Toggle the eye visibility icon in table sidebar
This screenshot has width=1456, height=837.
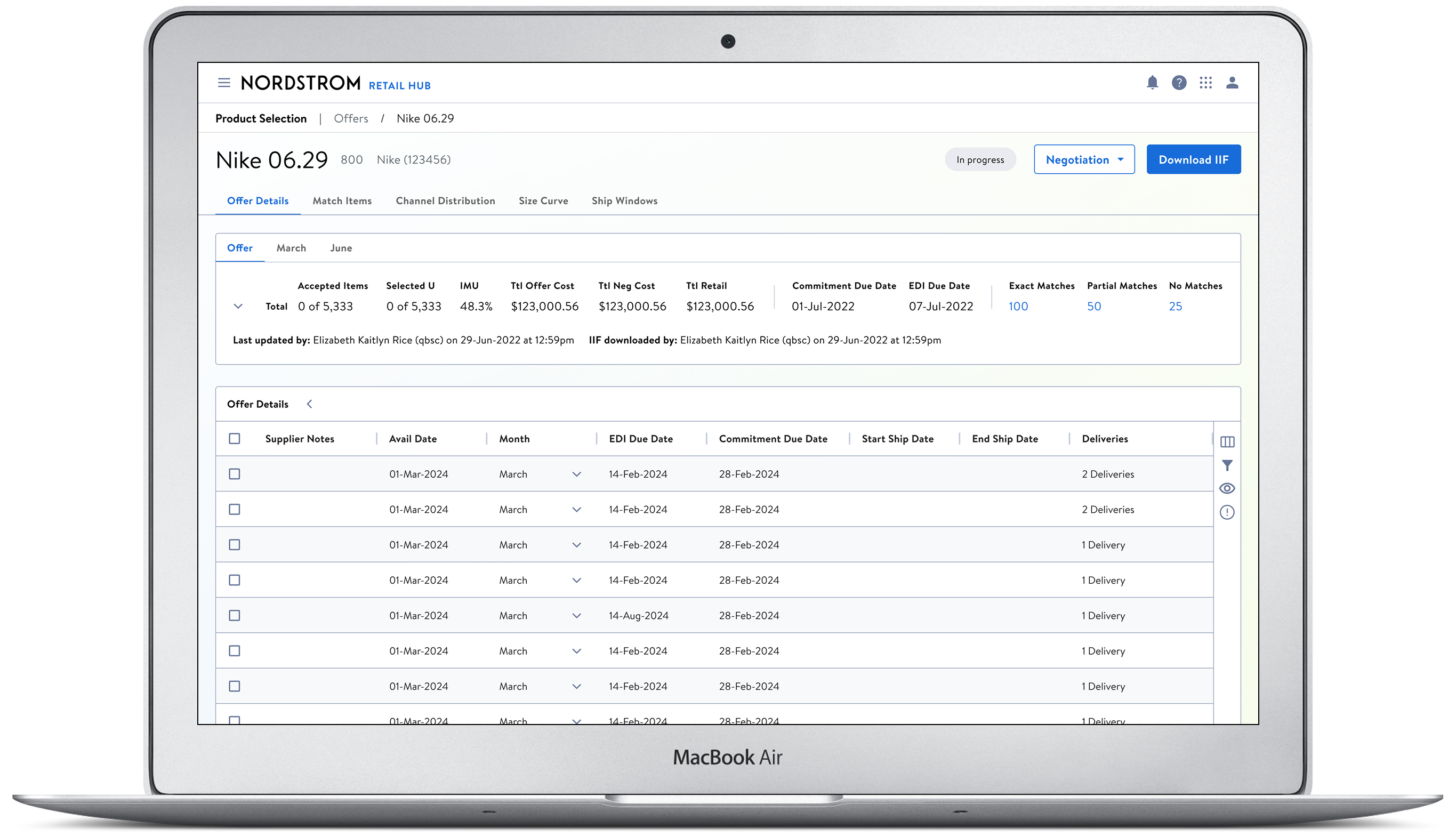pos(1227,489)
